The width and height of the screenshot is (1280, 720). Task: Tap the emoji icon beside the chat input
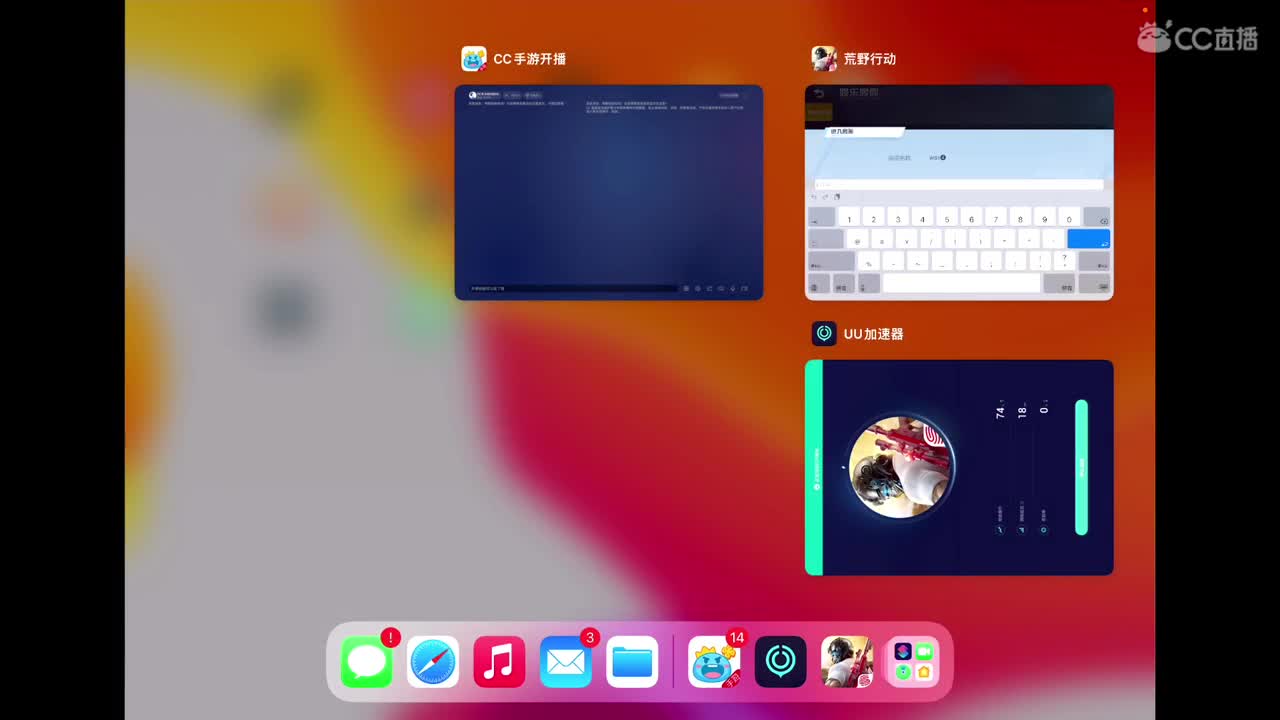click(686, 288)
